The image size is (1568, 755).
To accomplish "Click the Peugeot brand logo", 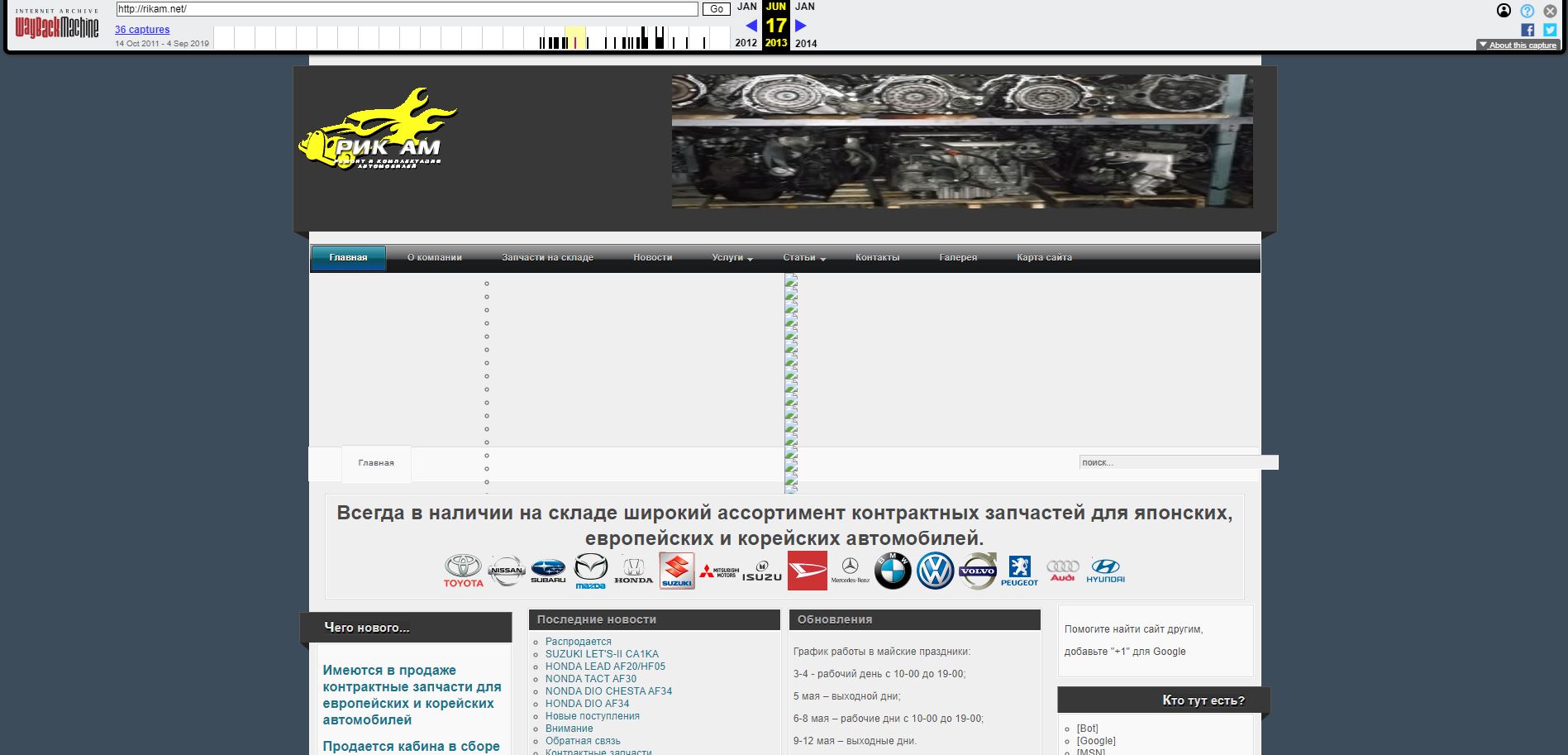I will point(1019,571).
